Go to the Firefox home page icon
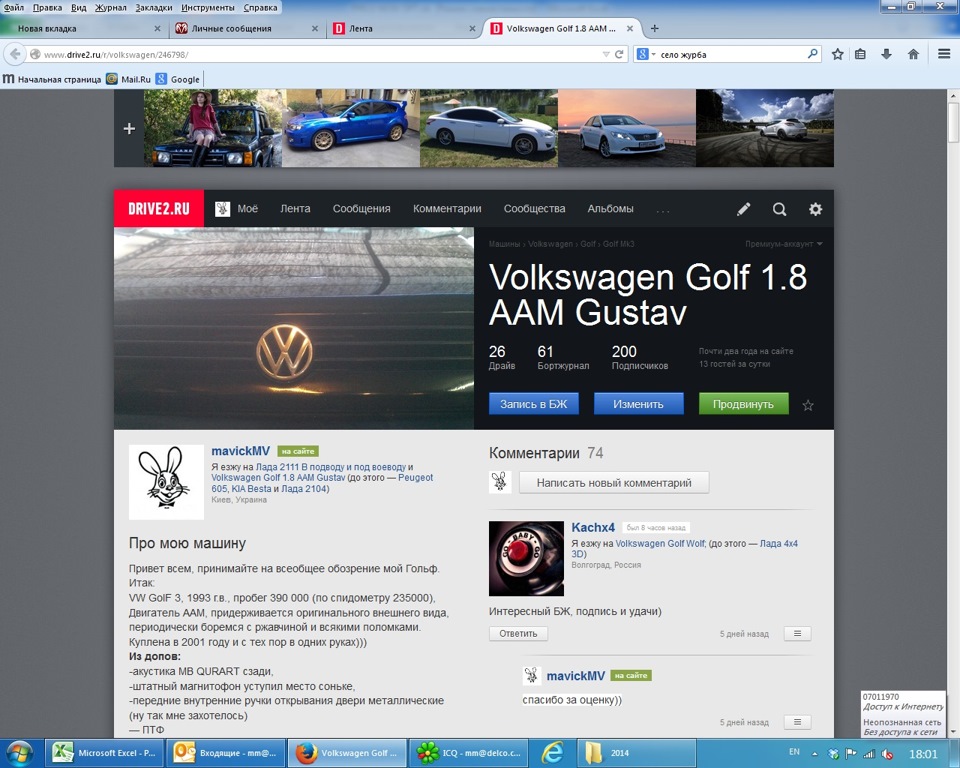 pos(913,55)
